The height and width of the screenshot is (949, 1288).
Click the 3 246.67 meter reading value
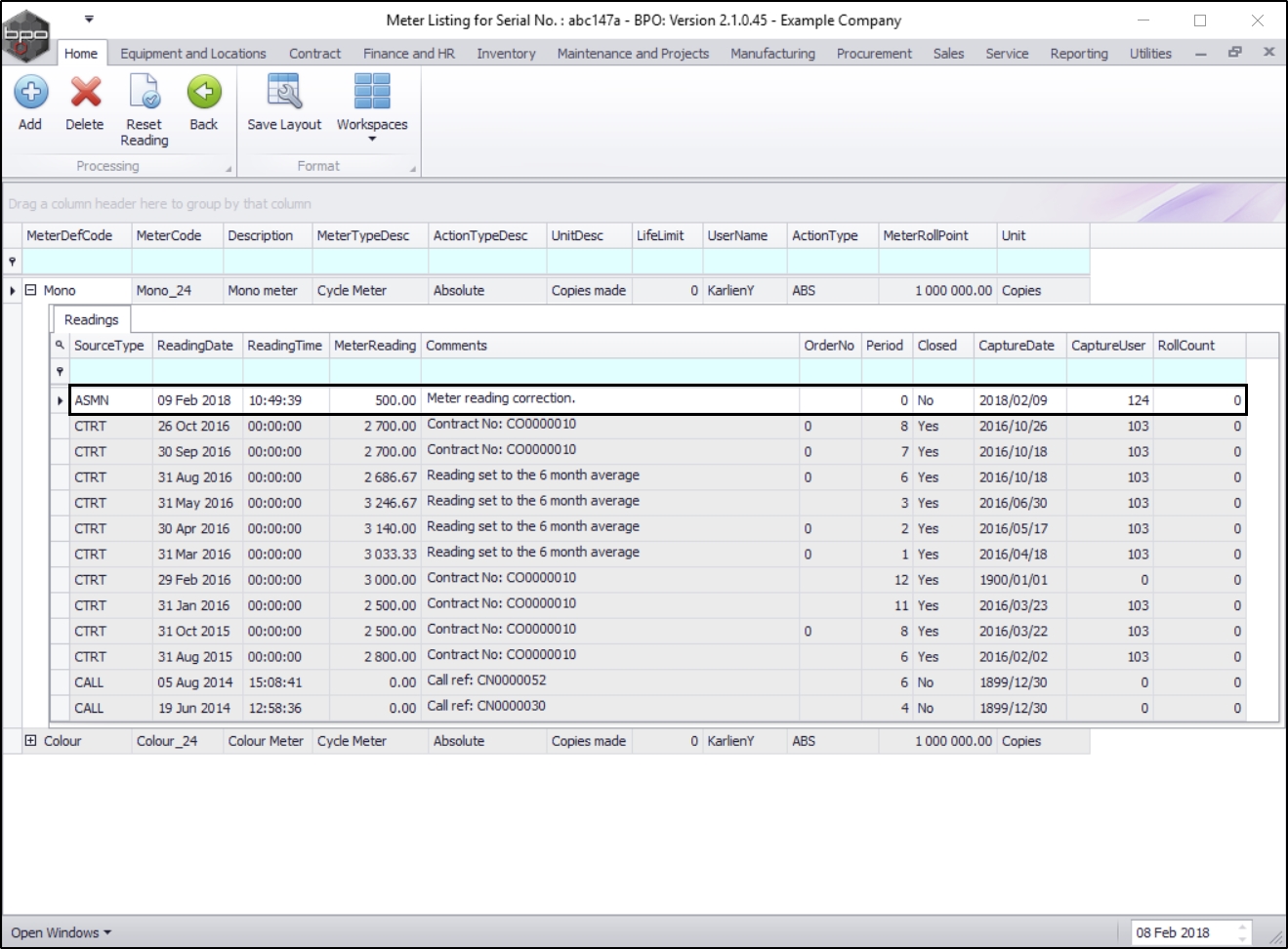tap(390, 503)
